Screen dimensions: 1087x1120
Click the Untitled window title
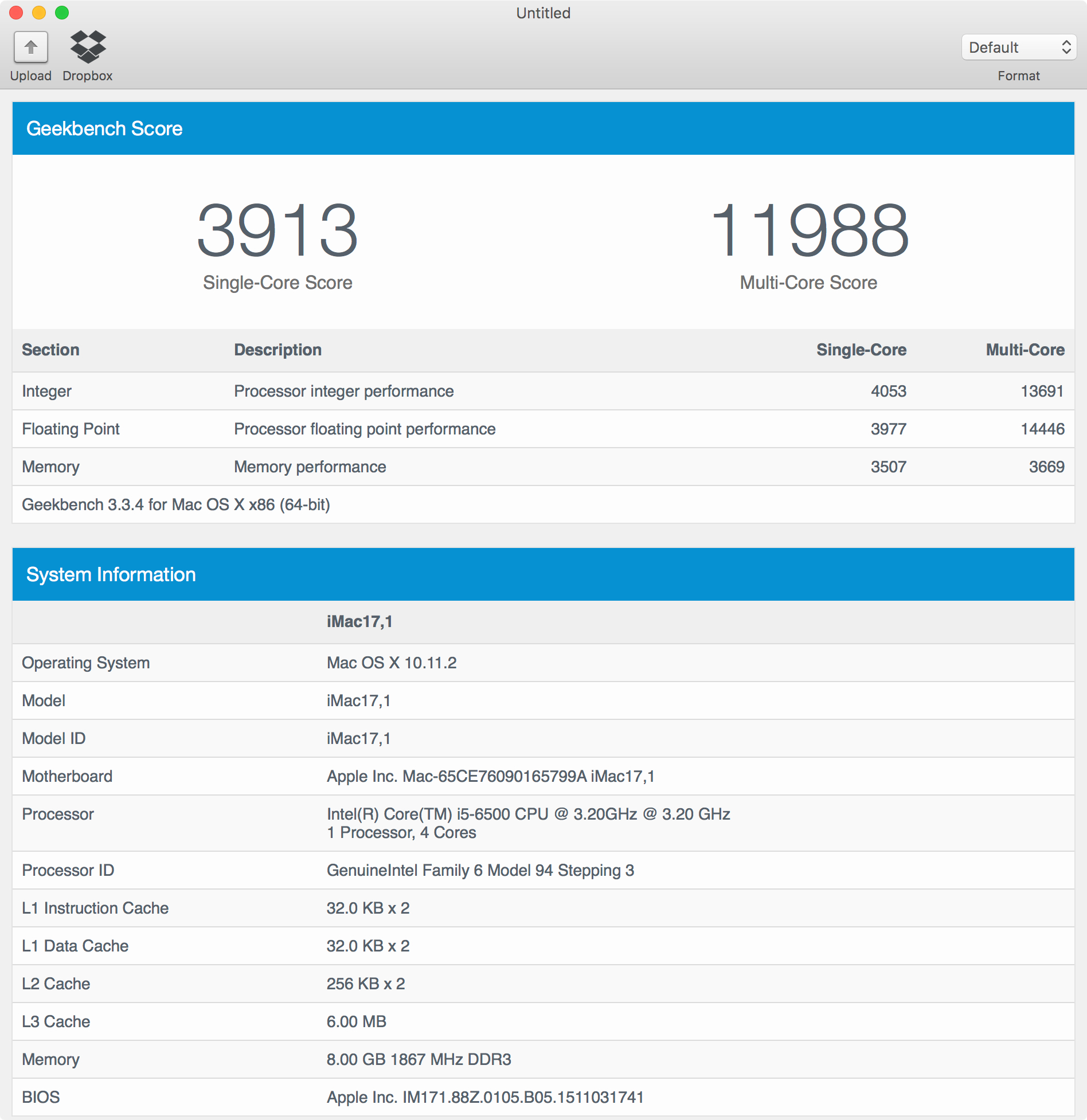pos(543,13)
